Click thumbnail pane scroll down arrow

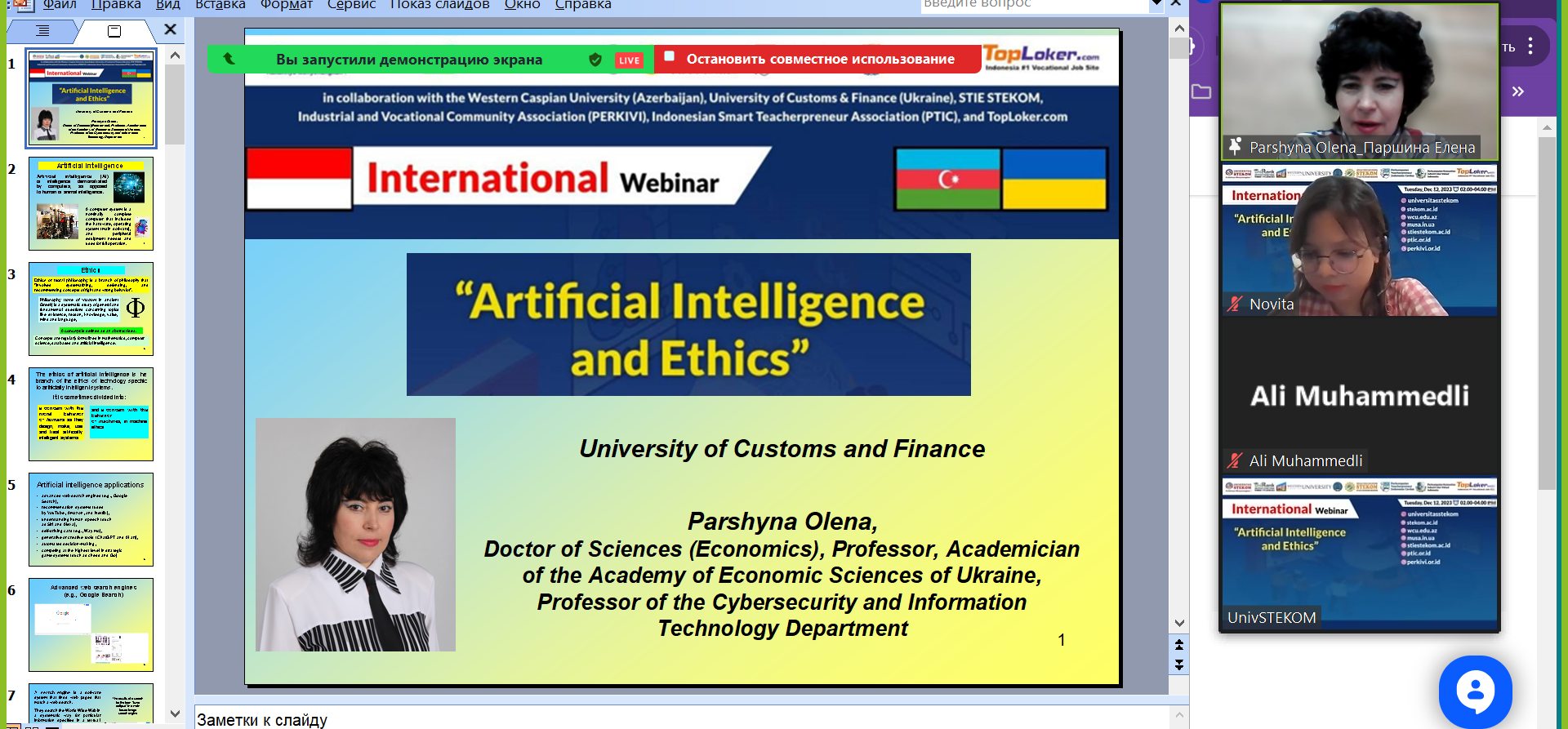click(175, 713)
